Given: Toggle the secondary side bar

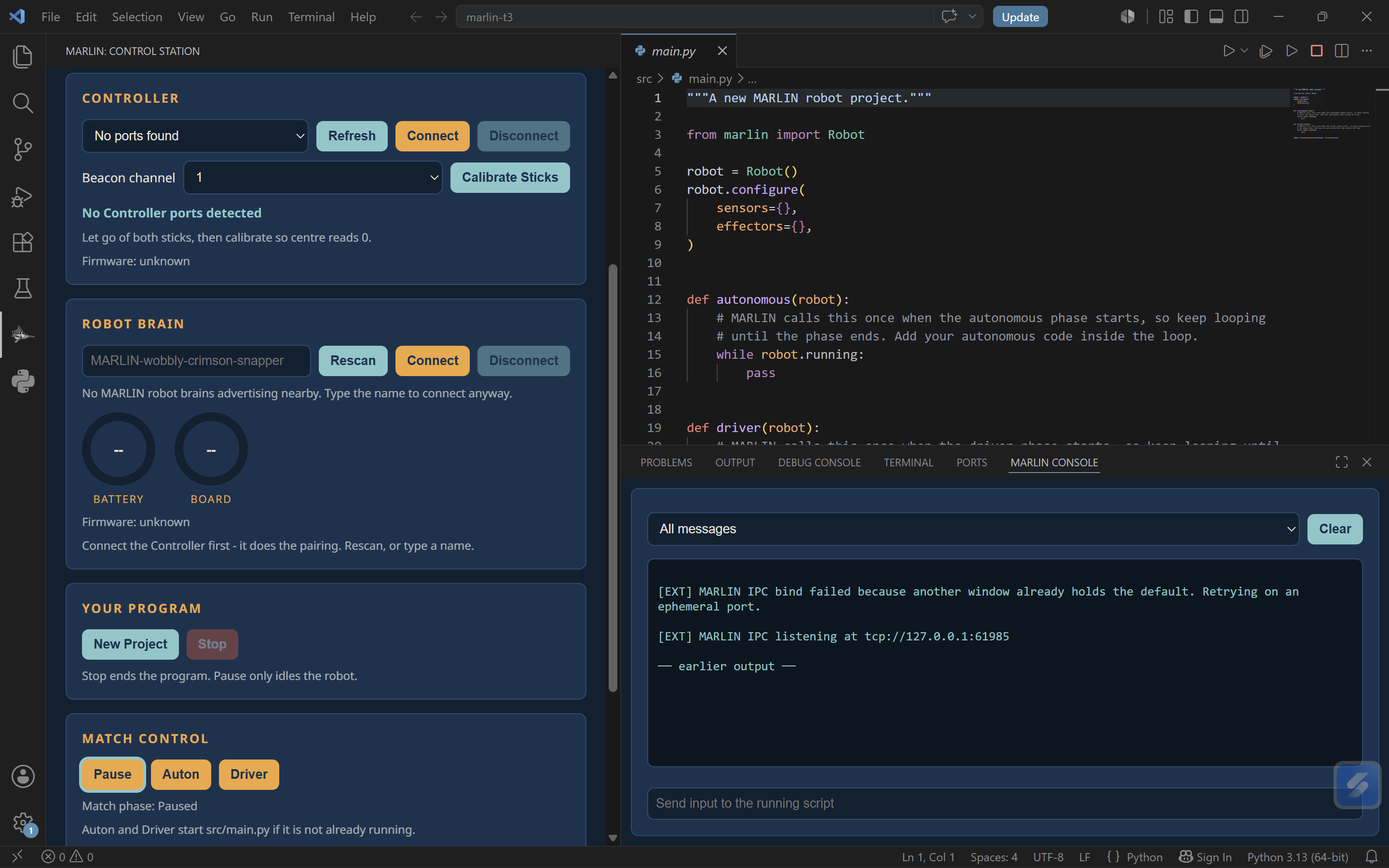Looking at the screenshot, I should click(1241, 17).
